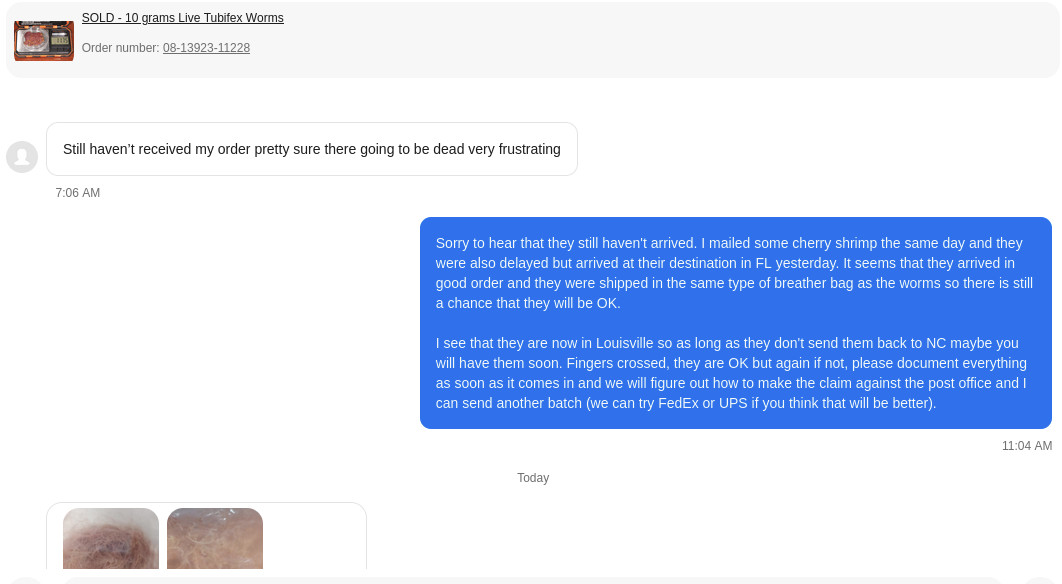1062x584 pixels.
Task: Click the 7:06 AM message timestamp
Action: 78,193
